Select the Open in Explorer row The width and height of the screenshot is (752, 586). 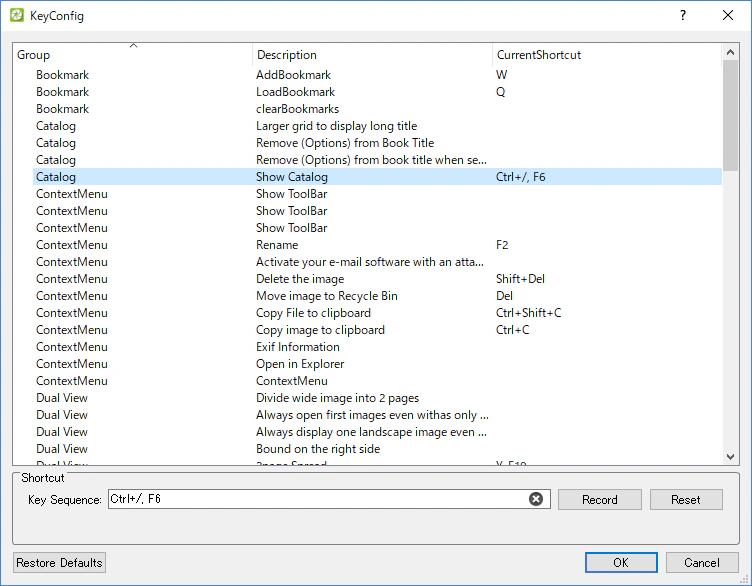pyautogui.click(x=377, y=364)
